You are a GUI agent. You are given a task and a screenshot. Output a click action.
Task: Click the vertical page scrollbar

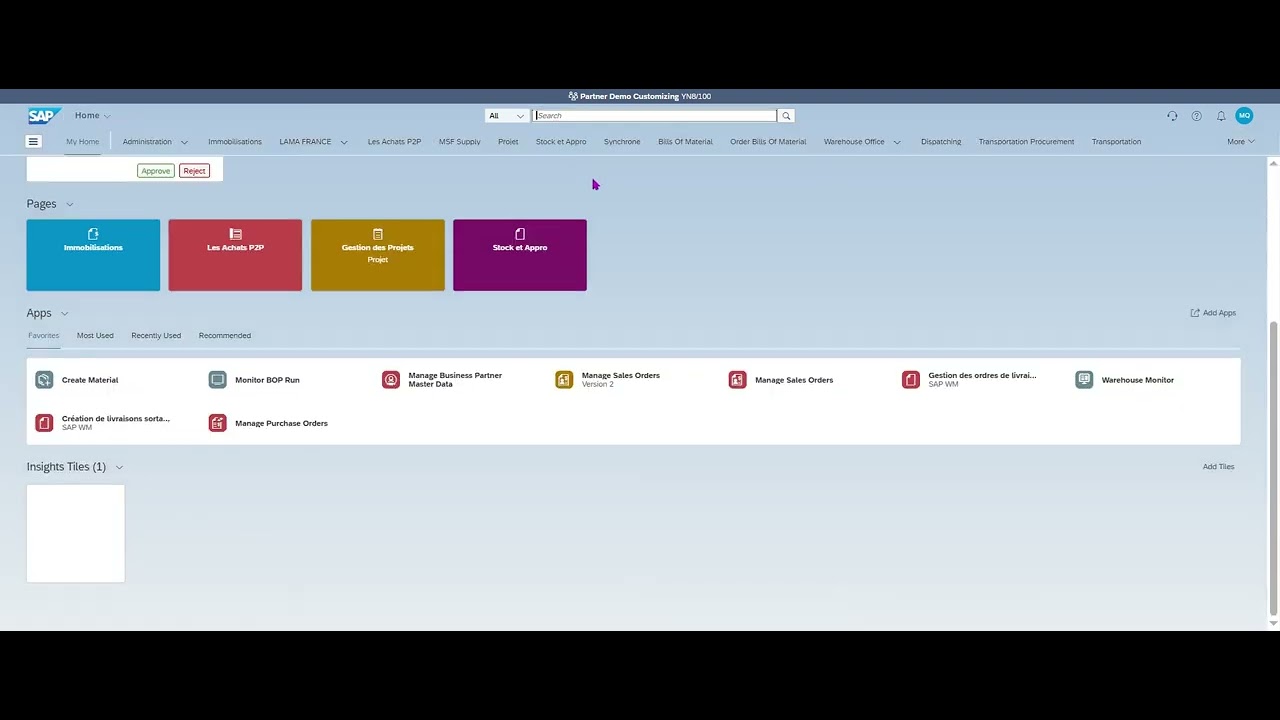tap(1273, 468)
